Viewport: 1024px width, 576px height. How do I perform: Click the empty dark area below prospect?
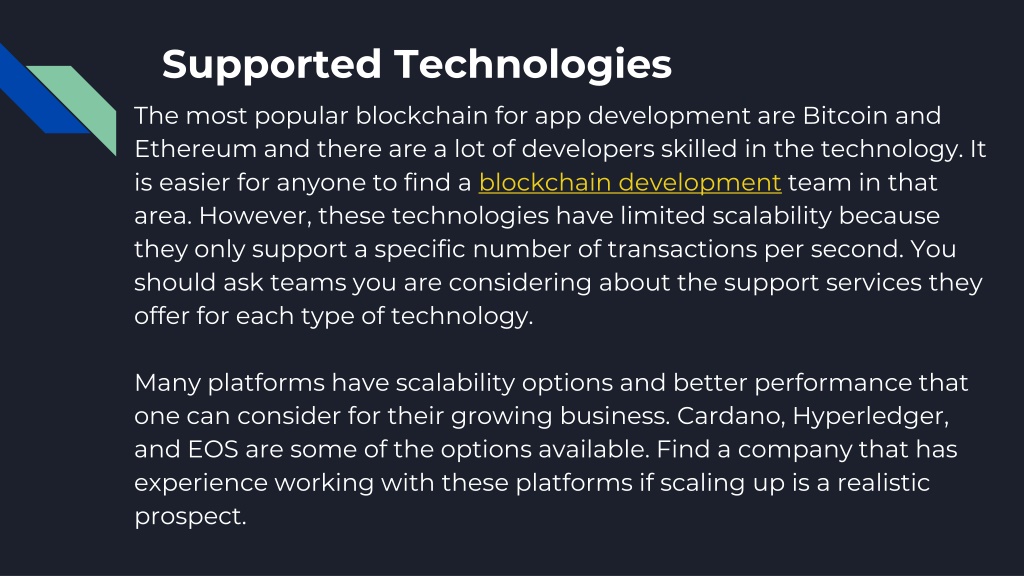512,552
